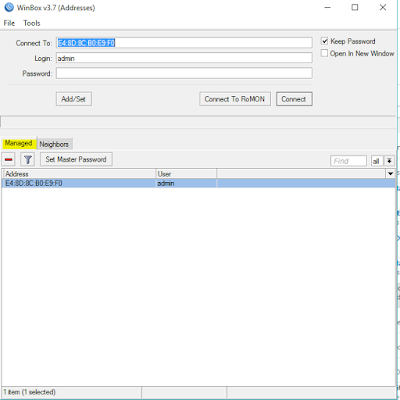Sort by the User column header
400x400 pixels.
click(186, 174)
